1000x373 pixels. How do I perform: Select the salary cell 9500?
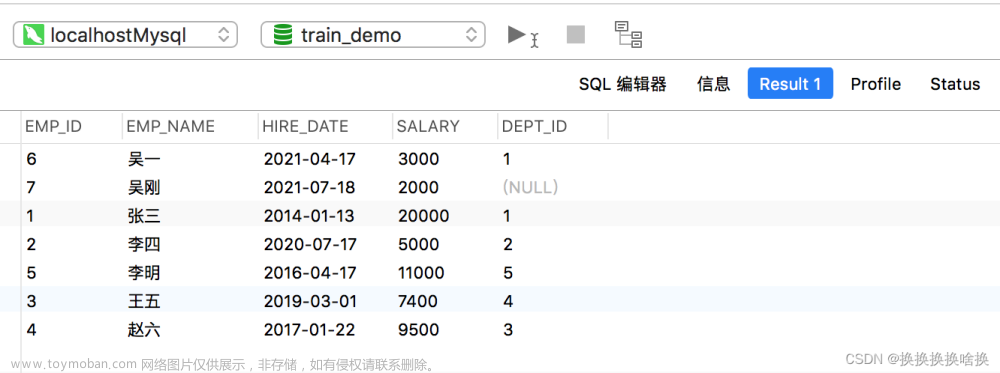[x=418, y=330]
